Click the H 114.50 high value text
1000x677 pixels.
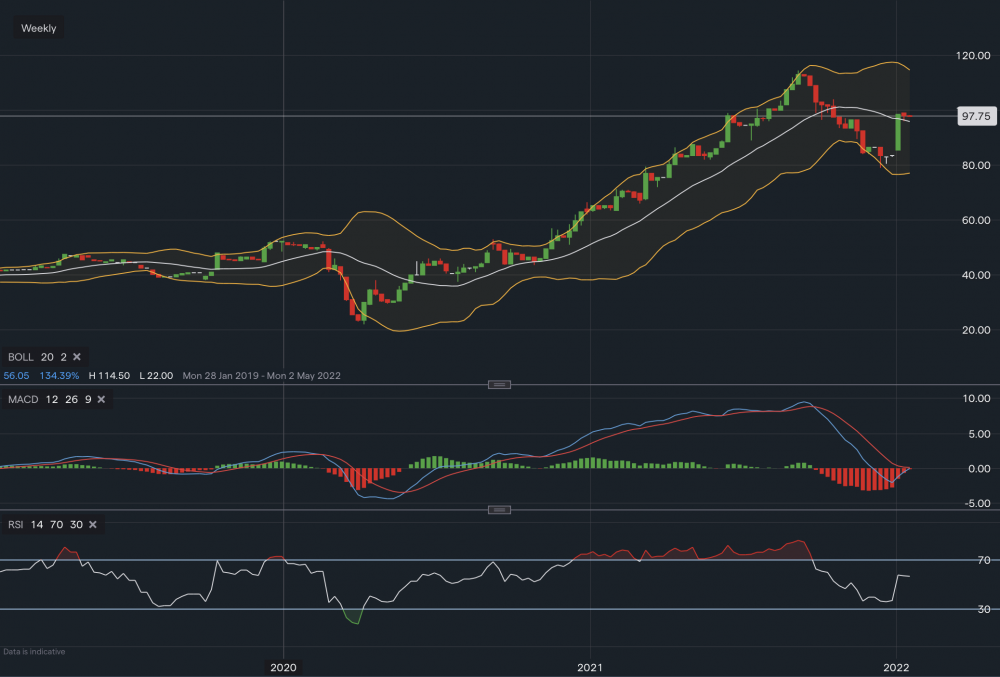click(110, 375)
